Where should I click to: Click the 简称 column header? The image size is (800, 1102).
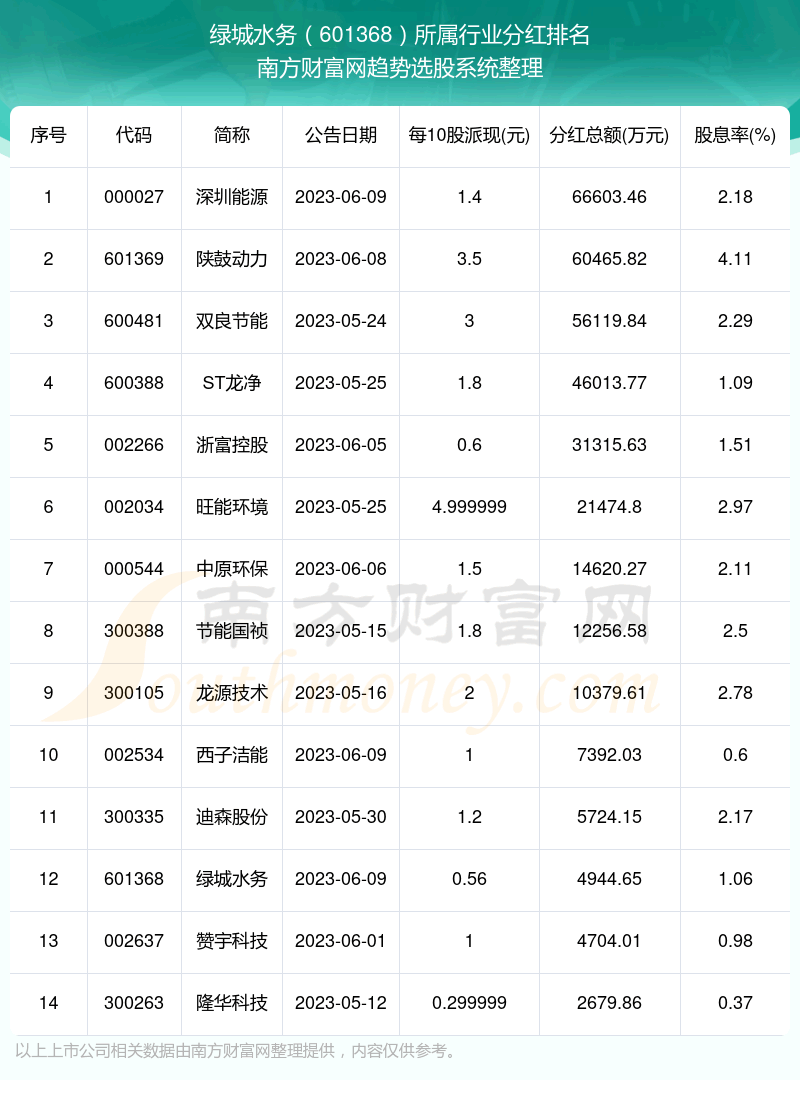(x=232, y=135)
